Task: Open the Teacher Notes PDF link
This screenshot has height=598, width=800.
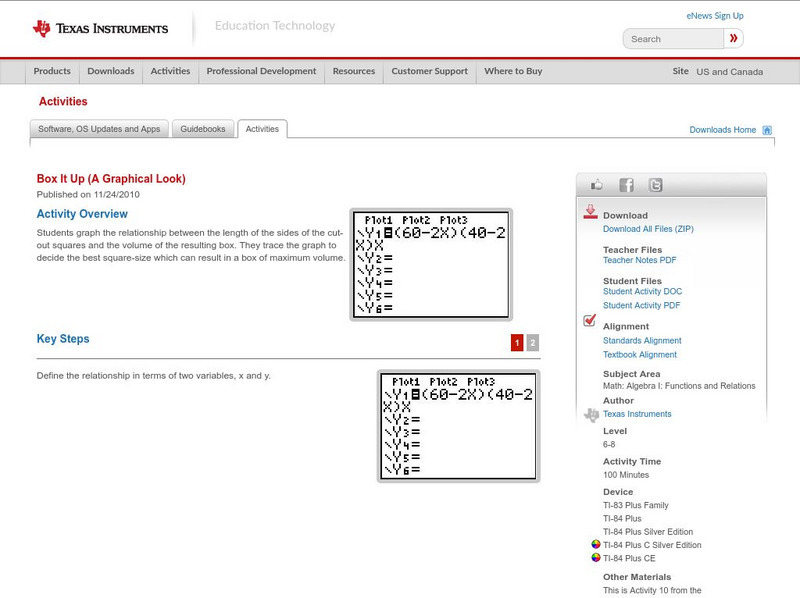Action: click(x=639, y=260)
